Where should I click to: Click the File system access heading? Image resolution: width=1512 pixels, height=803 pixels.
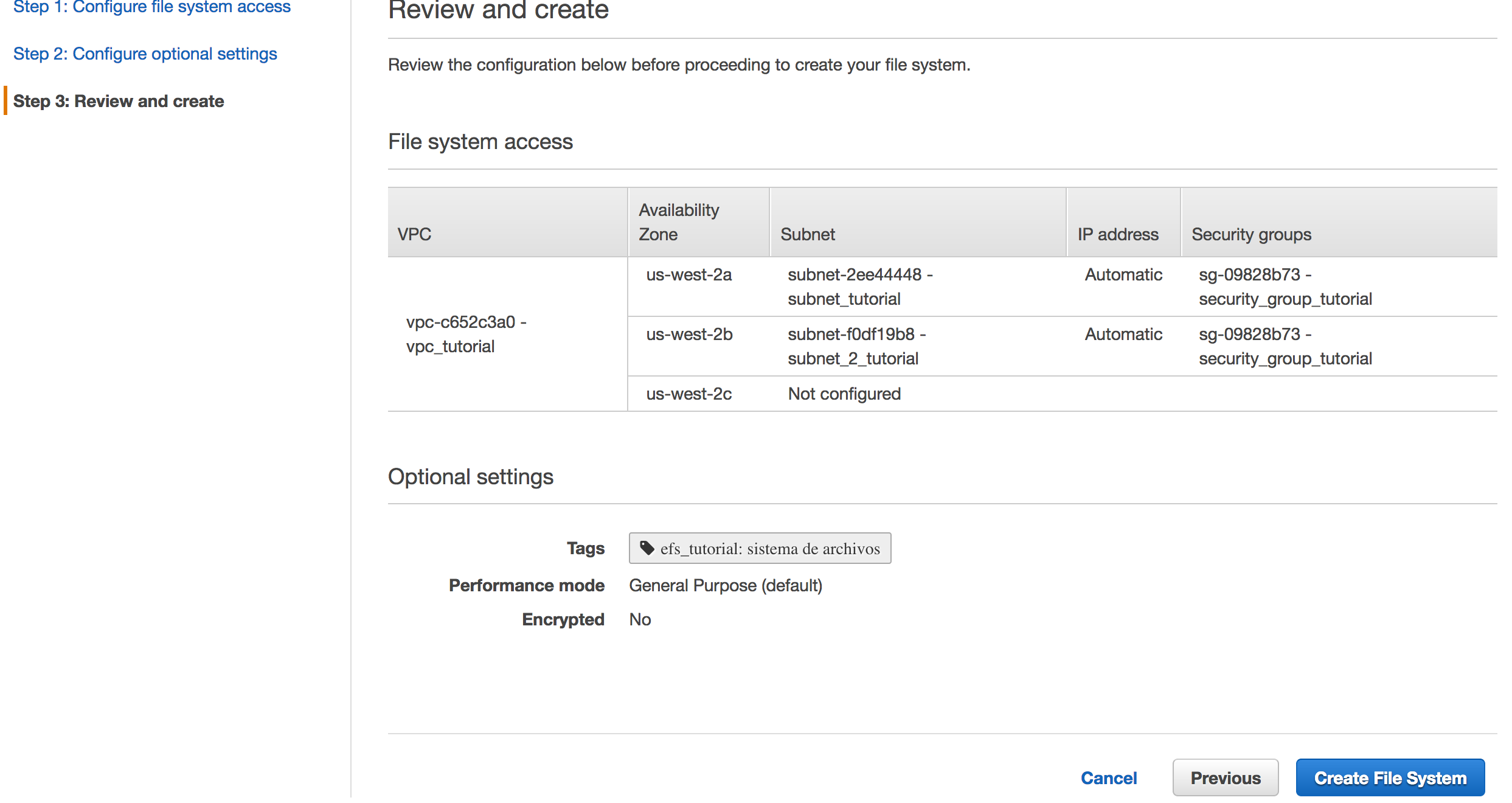click(480, 142)
